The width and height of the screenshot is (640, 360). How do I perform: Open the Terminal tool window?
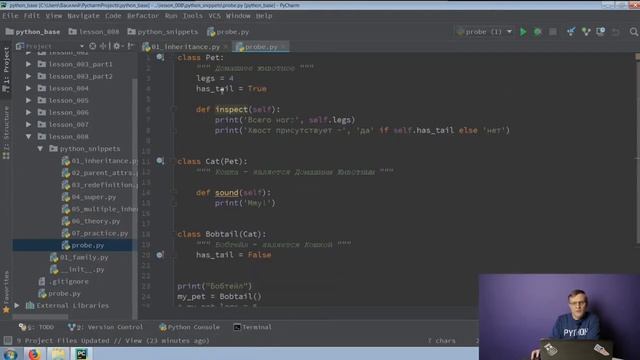click(x=252, y=327)
